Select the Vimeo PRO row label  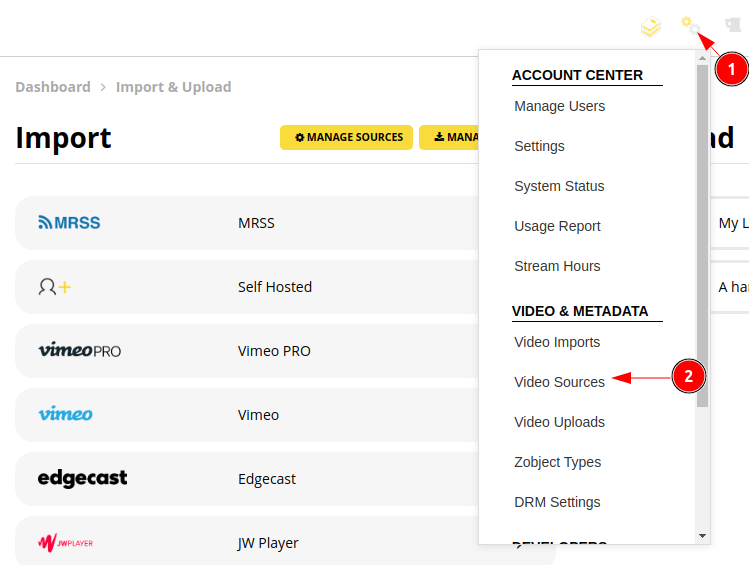[274, 351]
